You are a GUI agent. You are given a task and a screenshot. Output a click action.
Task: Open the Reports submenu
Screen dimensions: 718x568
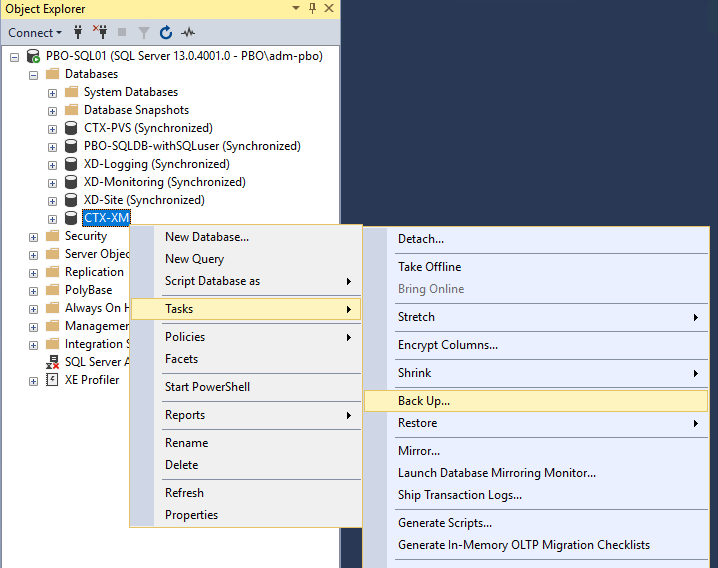246,415
